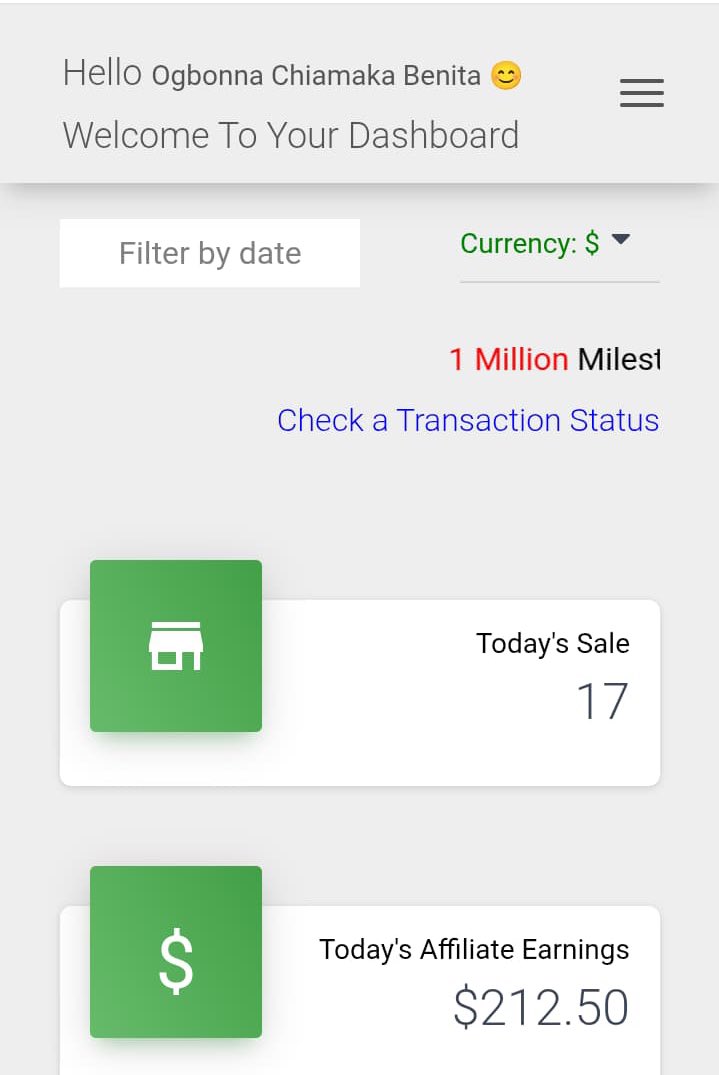The width and height of the screenshot is (719, 1075).
Task: Click the green storefront icon tile
Action: point(176,646)
